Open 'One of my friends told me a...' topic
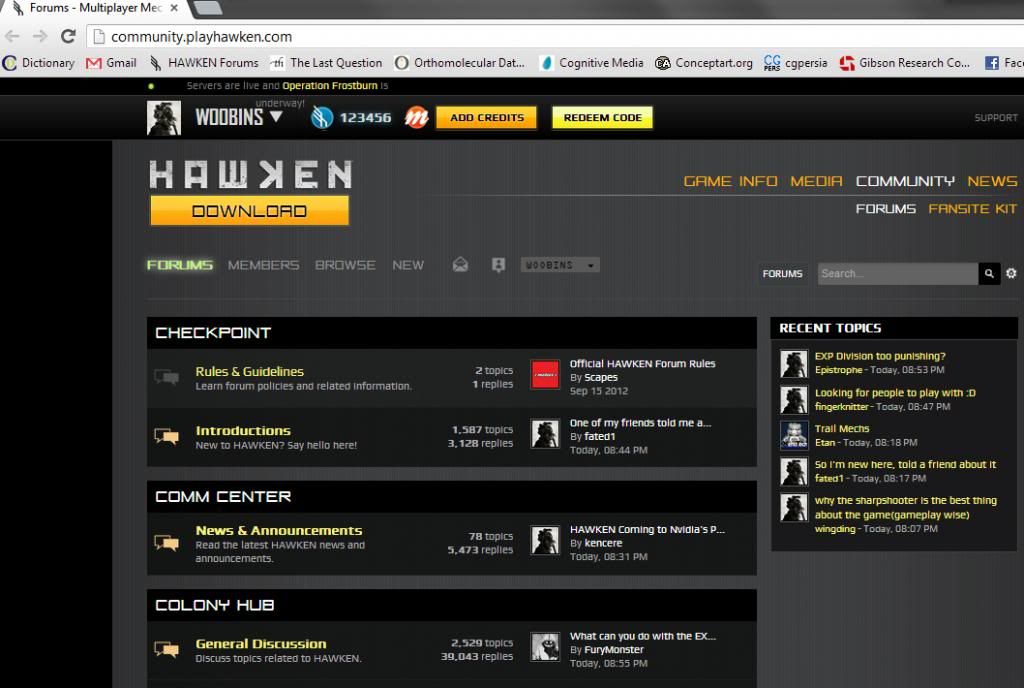This screenshot has width=1024, height=688. point(641,423)
